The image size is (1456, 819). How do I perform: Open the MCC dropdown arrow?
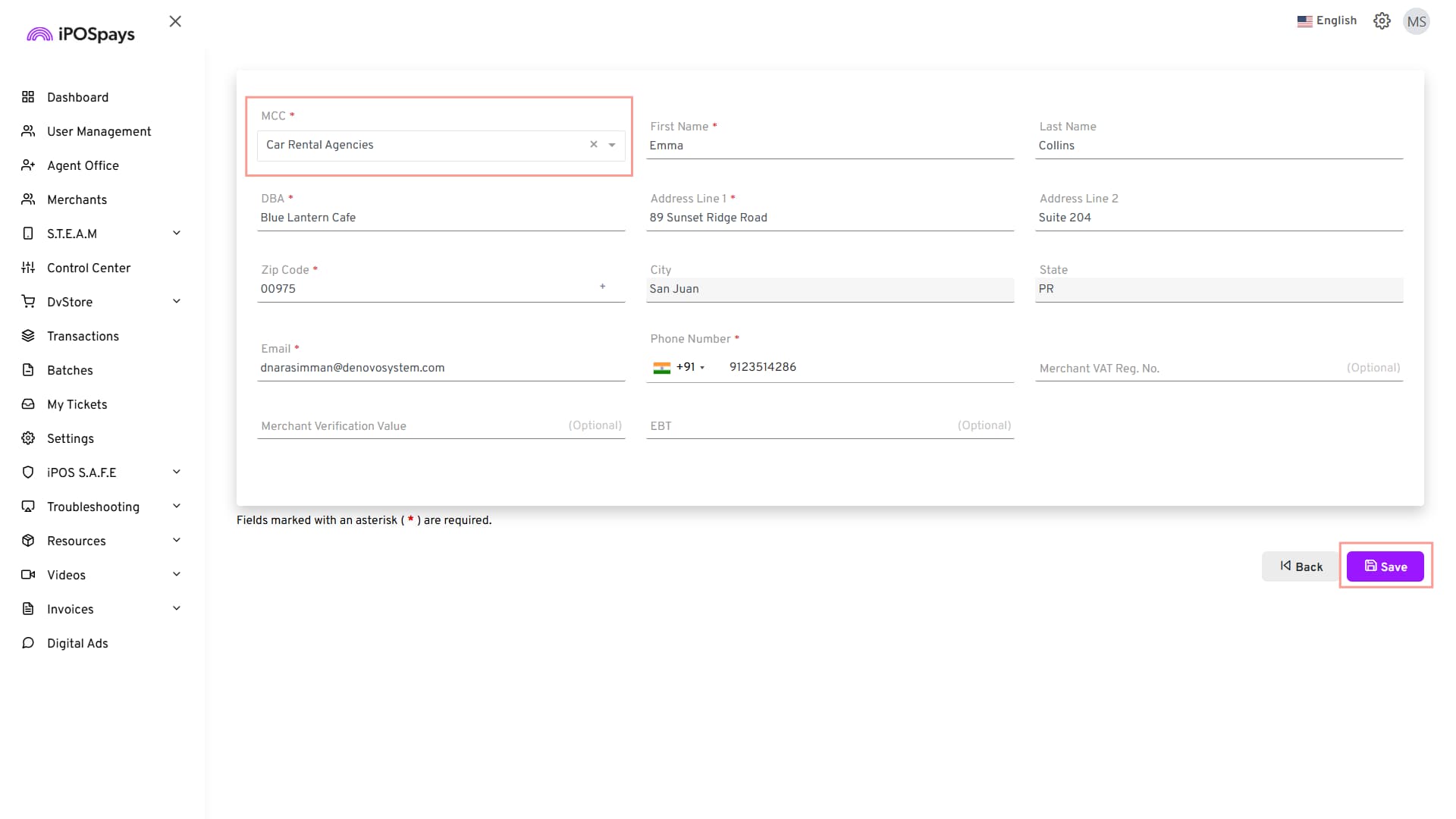(612, 145)
